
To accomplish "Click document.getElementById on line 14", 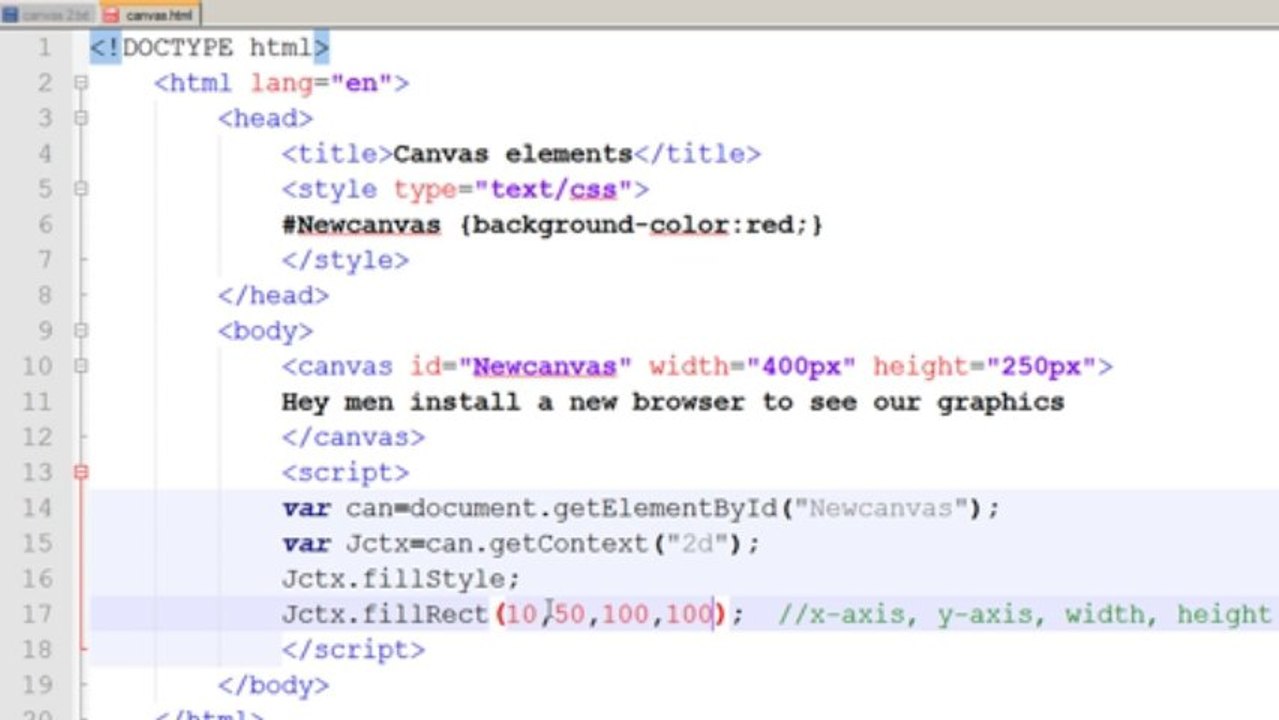I will pyautogui.click(x=593, y=508).
